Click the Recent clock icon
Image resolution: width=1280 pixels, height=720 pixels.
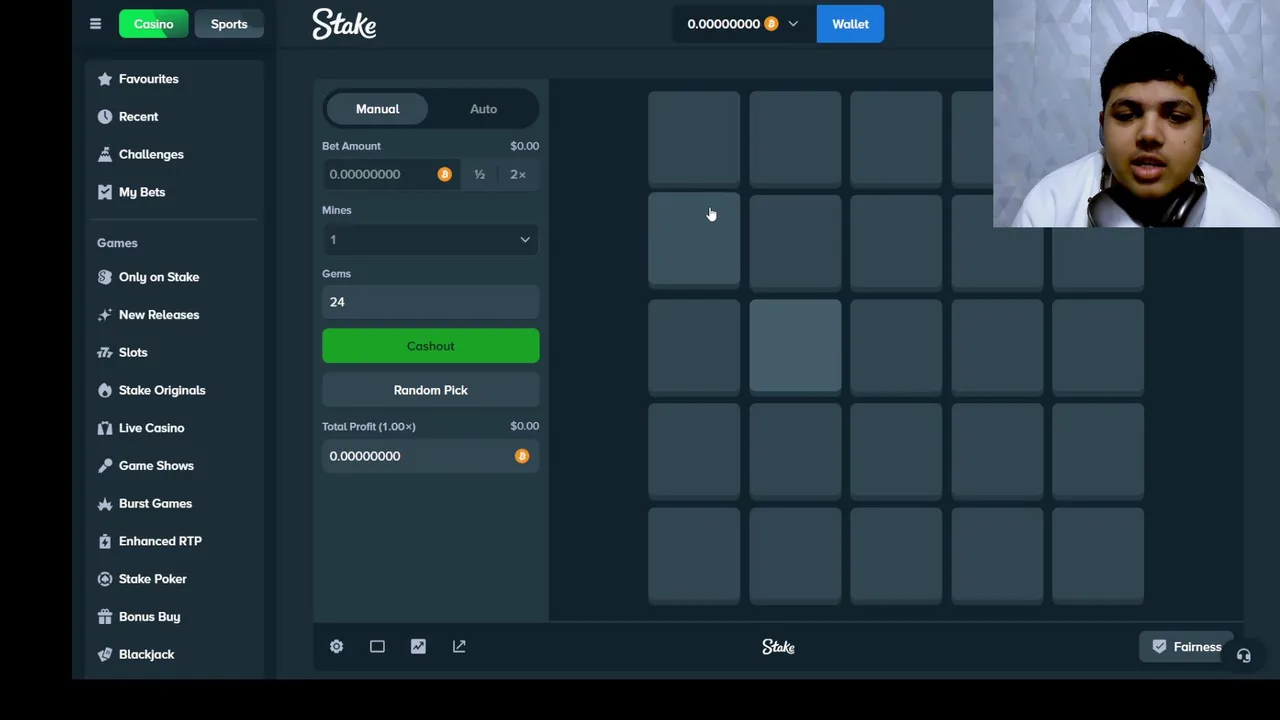click(x=105, y=117)
